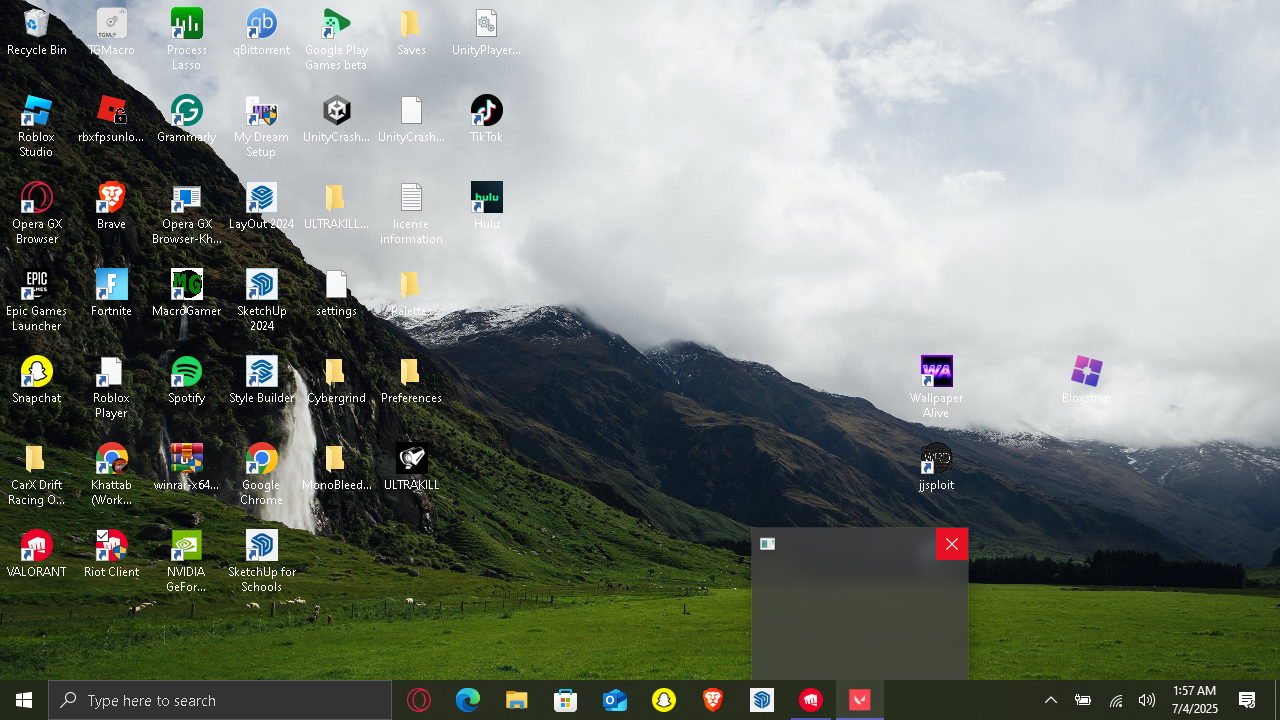Close the taskbar preview thumbnail
The image size is (1280, 720).
[x=952, y=544]
